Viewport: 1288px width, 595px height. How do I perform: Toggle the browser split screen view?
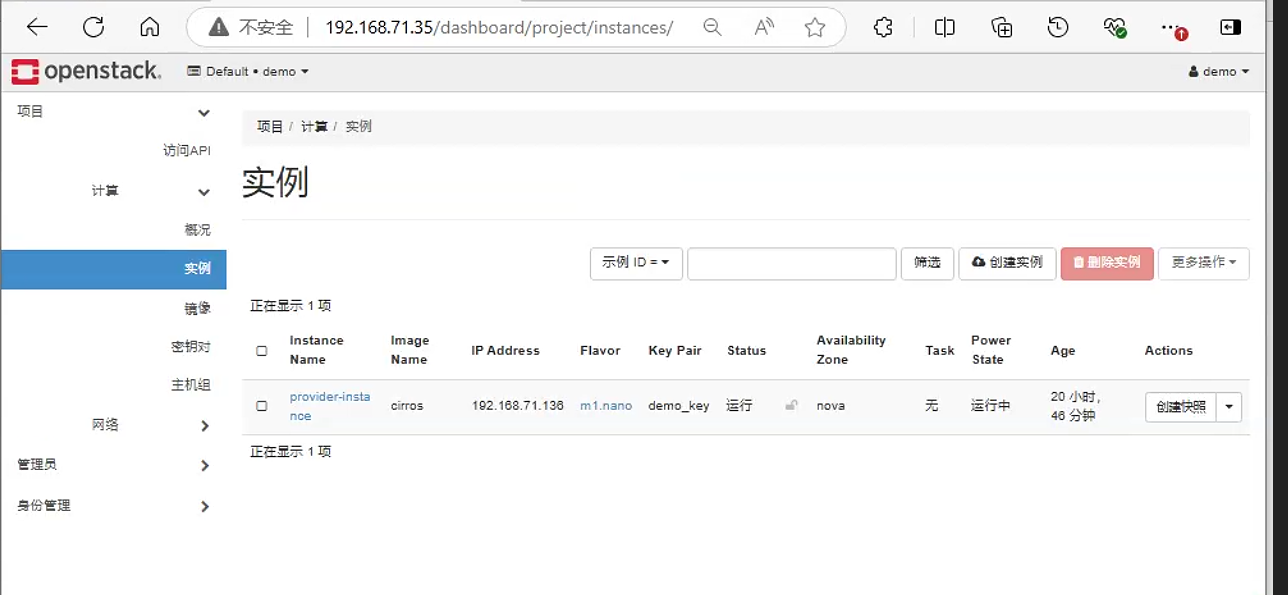944,27
